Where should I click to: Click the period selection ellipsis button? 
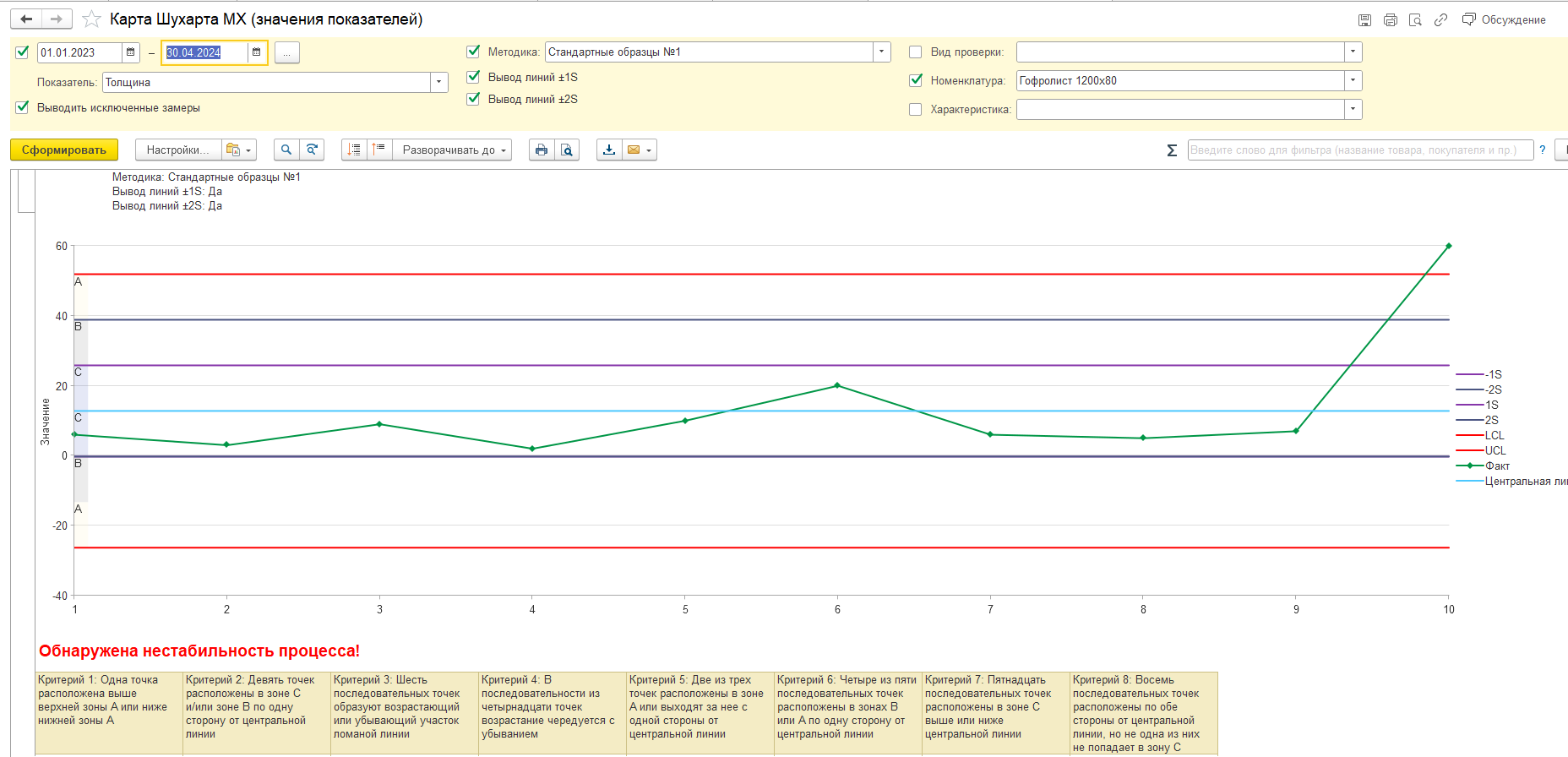click(286, 52)
